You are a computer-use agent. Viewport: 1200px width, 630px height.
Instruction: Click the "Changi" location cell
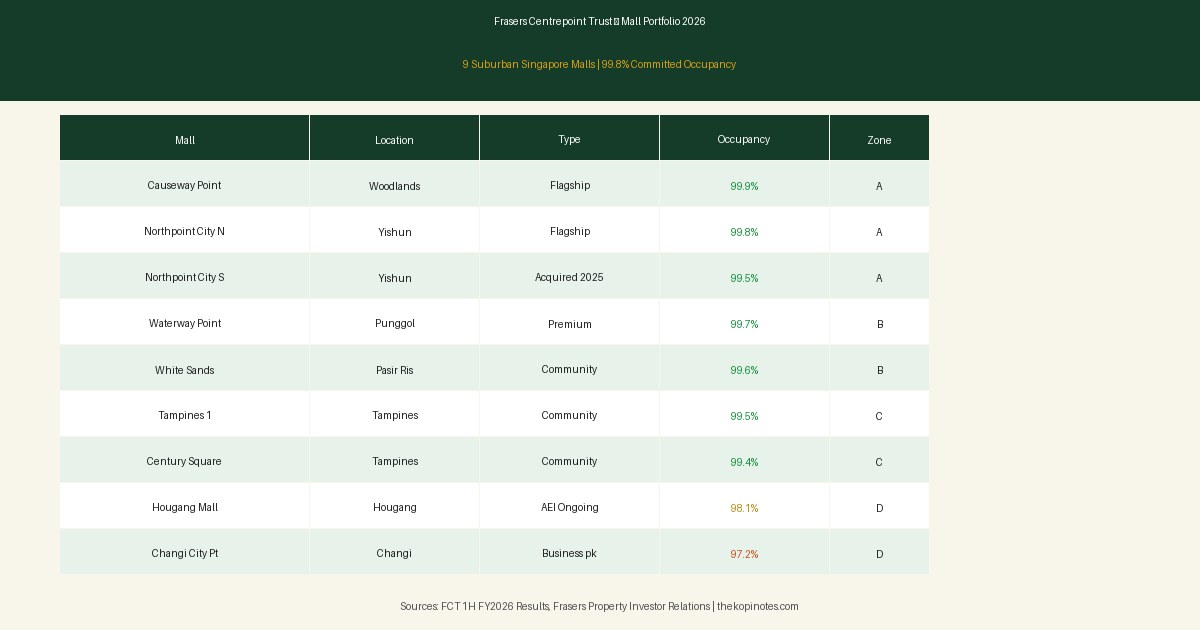(394, 553)
